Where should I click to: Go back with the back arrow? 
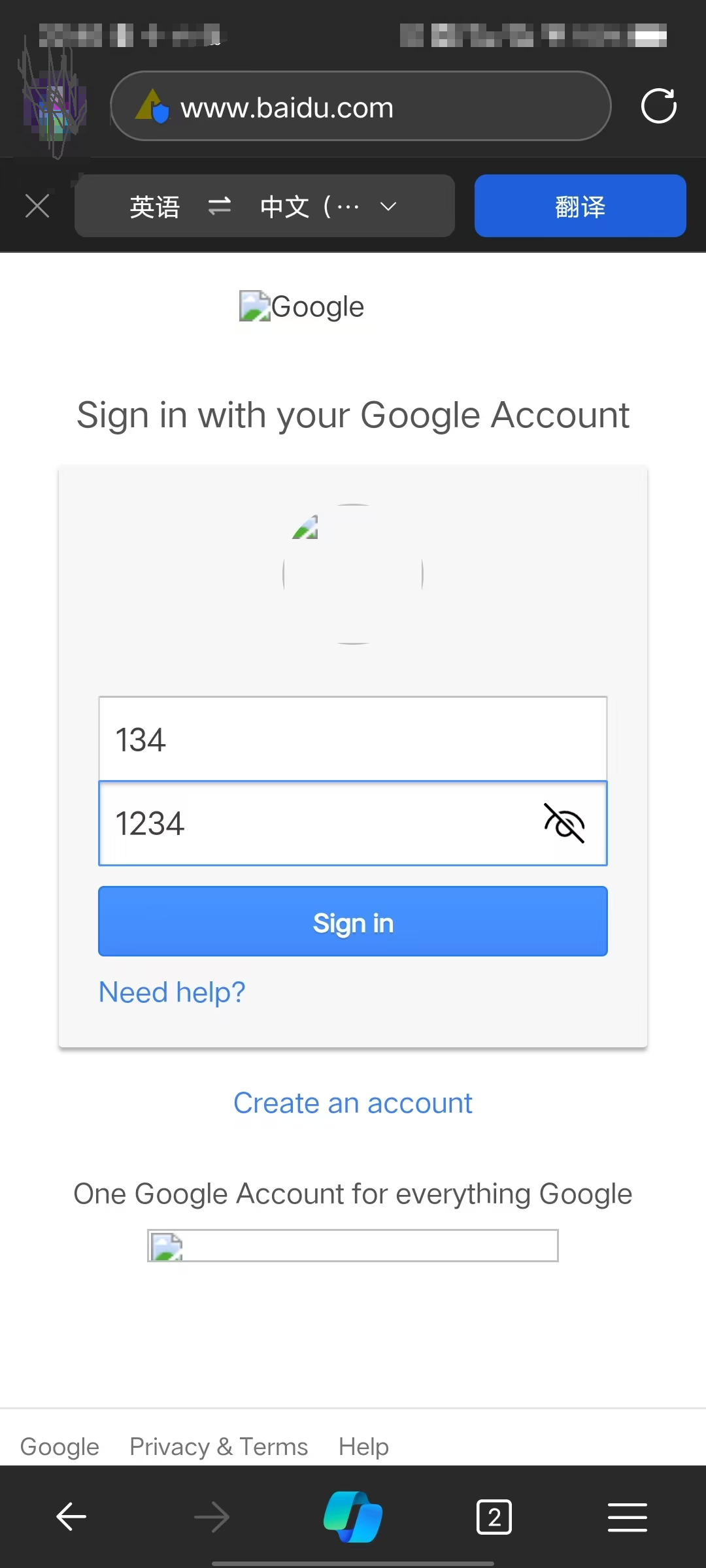[x=71, y=1516]
